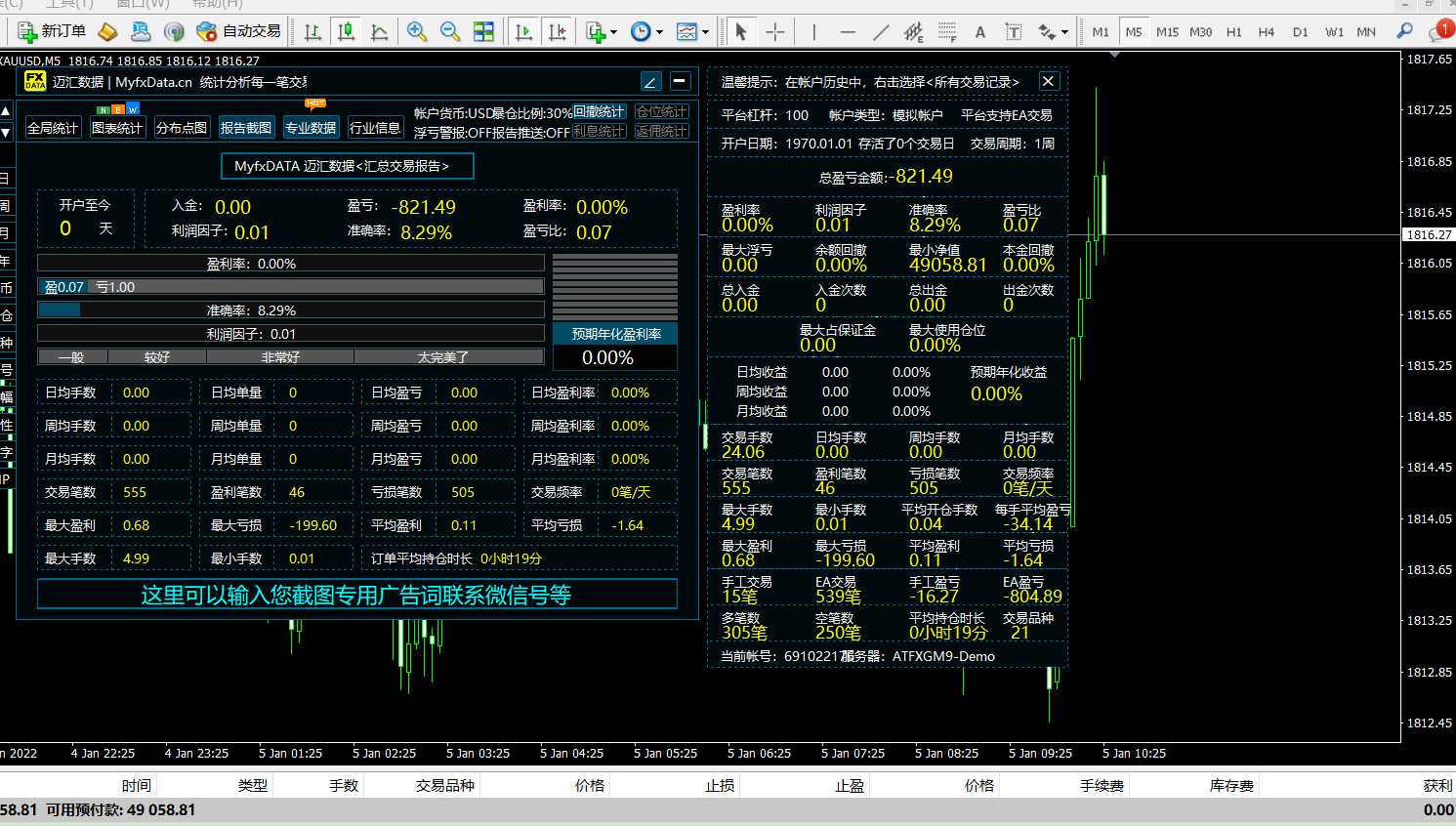This screenshot has width=1456, height=826.
Task: Open the 图表统计 tab
Action: point(117,127)
